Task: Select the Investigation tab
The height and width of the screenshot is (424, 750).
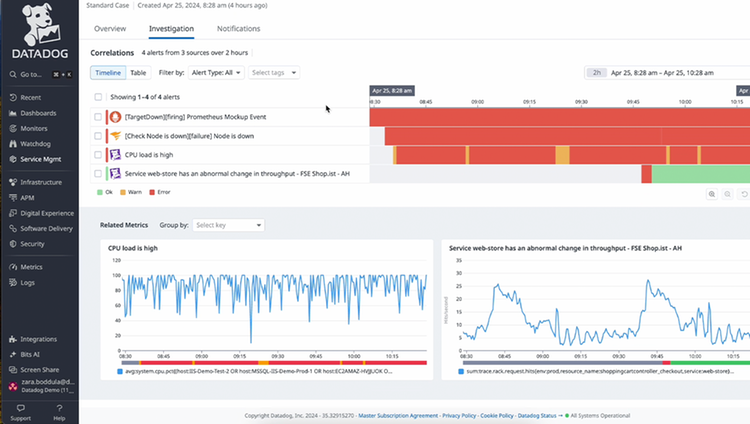Action: click(171, 29)
